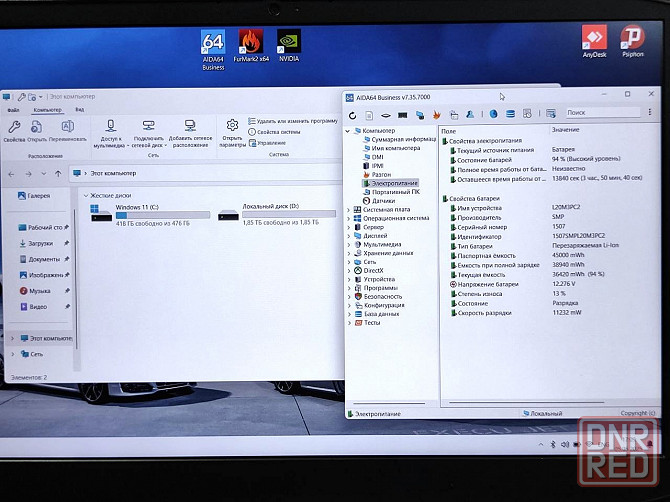
Task: Select Локальный диск (D:) drive
Action: [x=276, y=214]
